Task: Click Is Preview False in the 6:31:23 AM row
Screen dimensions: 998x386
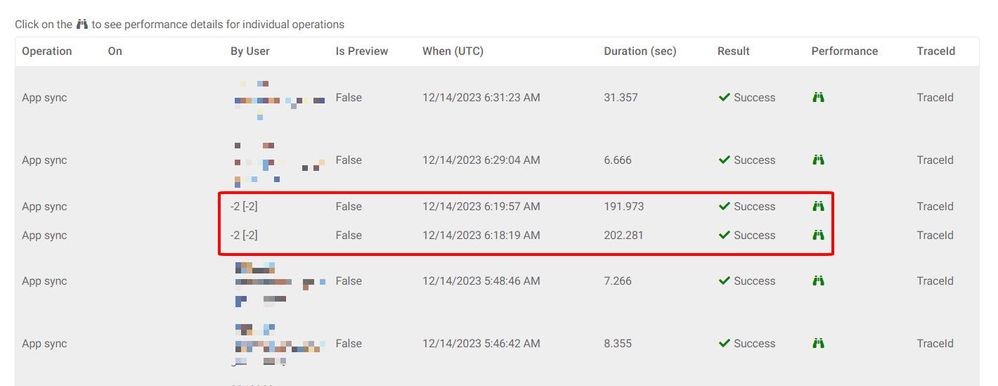Action: [349, 97]
